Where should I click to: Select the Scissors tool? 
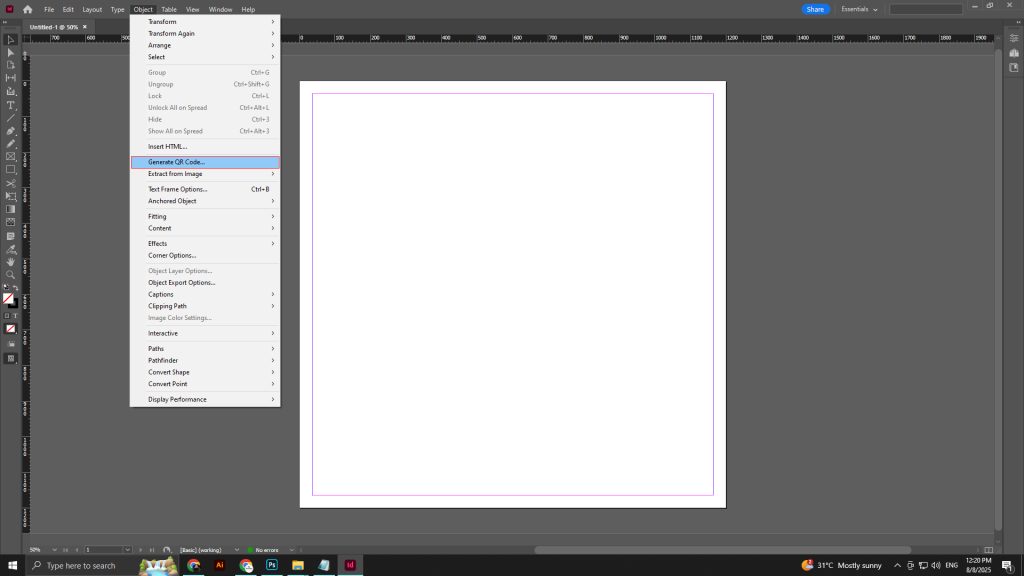(12, 183)
